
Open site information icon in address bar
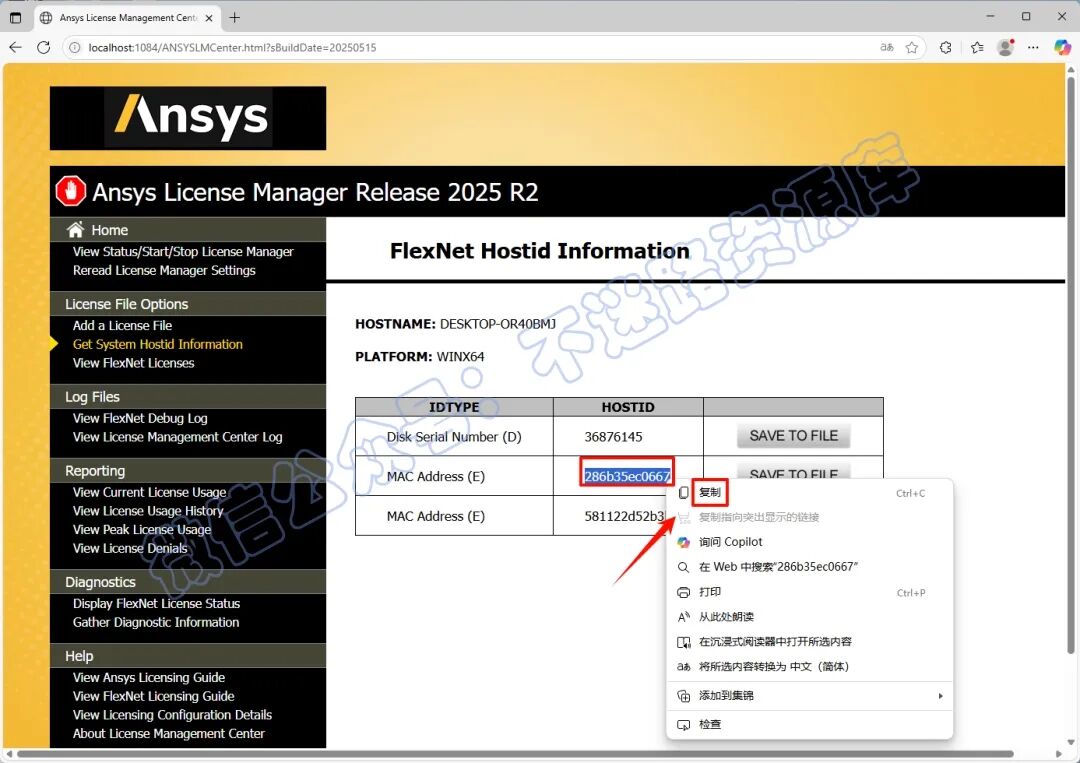75,48
